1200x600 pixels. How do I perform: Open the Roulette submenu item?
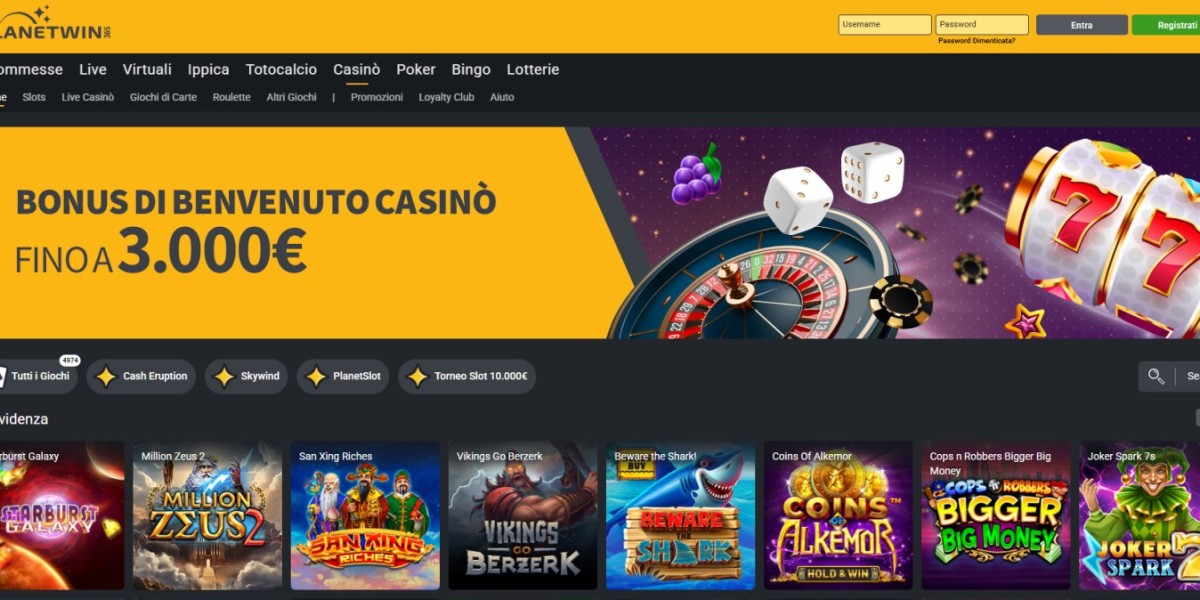coord(232,97)
